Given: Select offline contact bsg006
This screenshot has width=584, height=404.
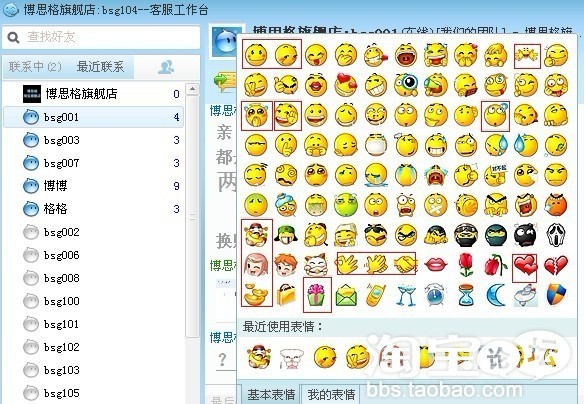Looking at the screenshot, I should 93,255.
